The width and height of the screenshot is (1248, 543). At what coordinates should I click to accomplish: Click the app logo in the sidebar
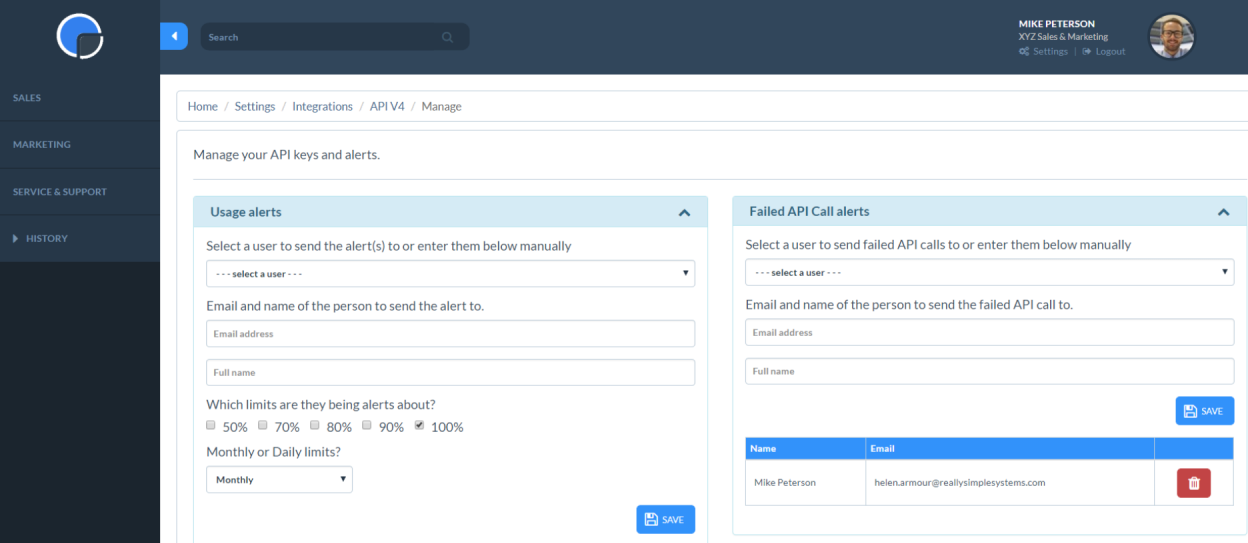[x=80, y=36]
